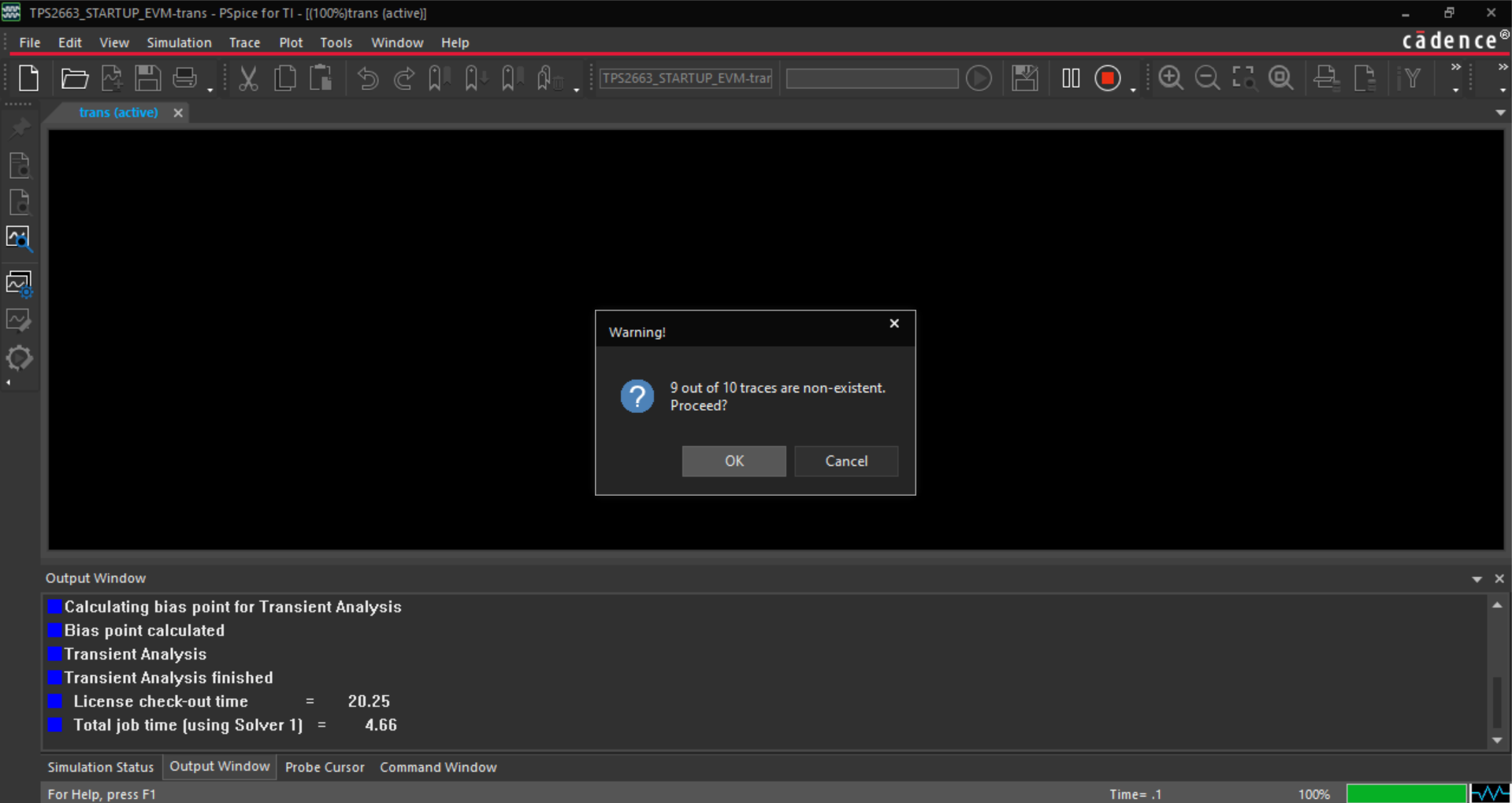Click the pin icon in left sidebar
The image size is (1512, 803).
20,128
